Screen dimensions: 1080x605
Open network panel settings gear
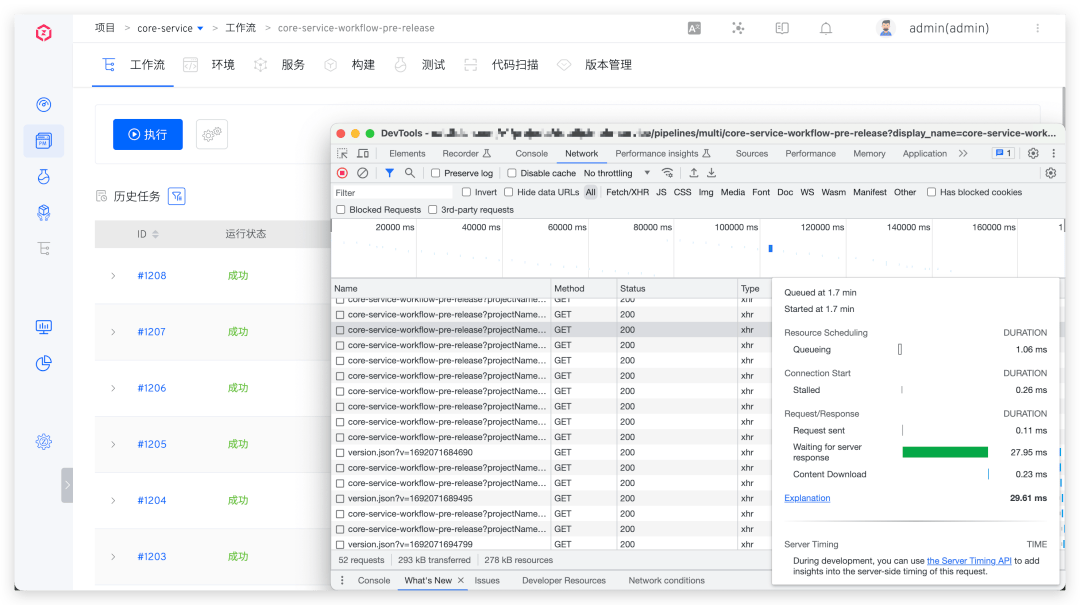point(1050,173)
